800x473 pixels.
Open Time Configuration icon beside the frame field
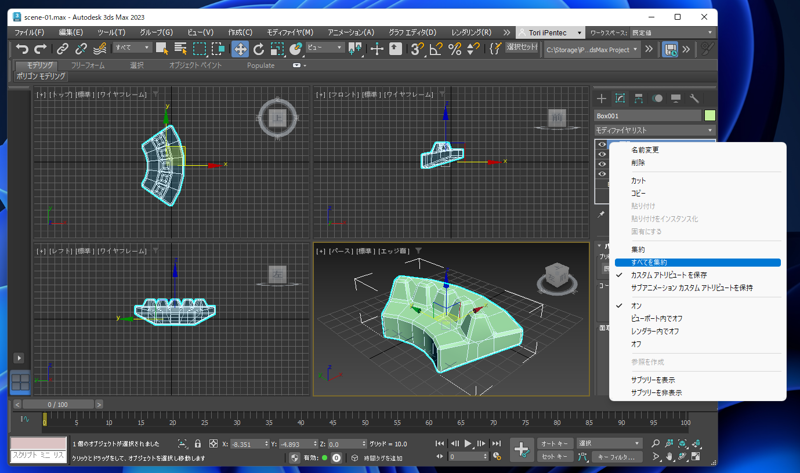coord(496,457)
